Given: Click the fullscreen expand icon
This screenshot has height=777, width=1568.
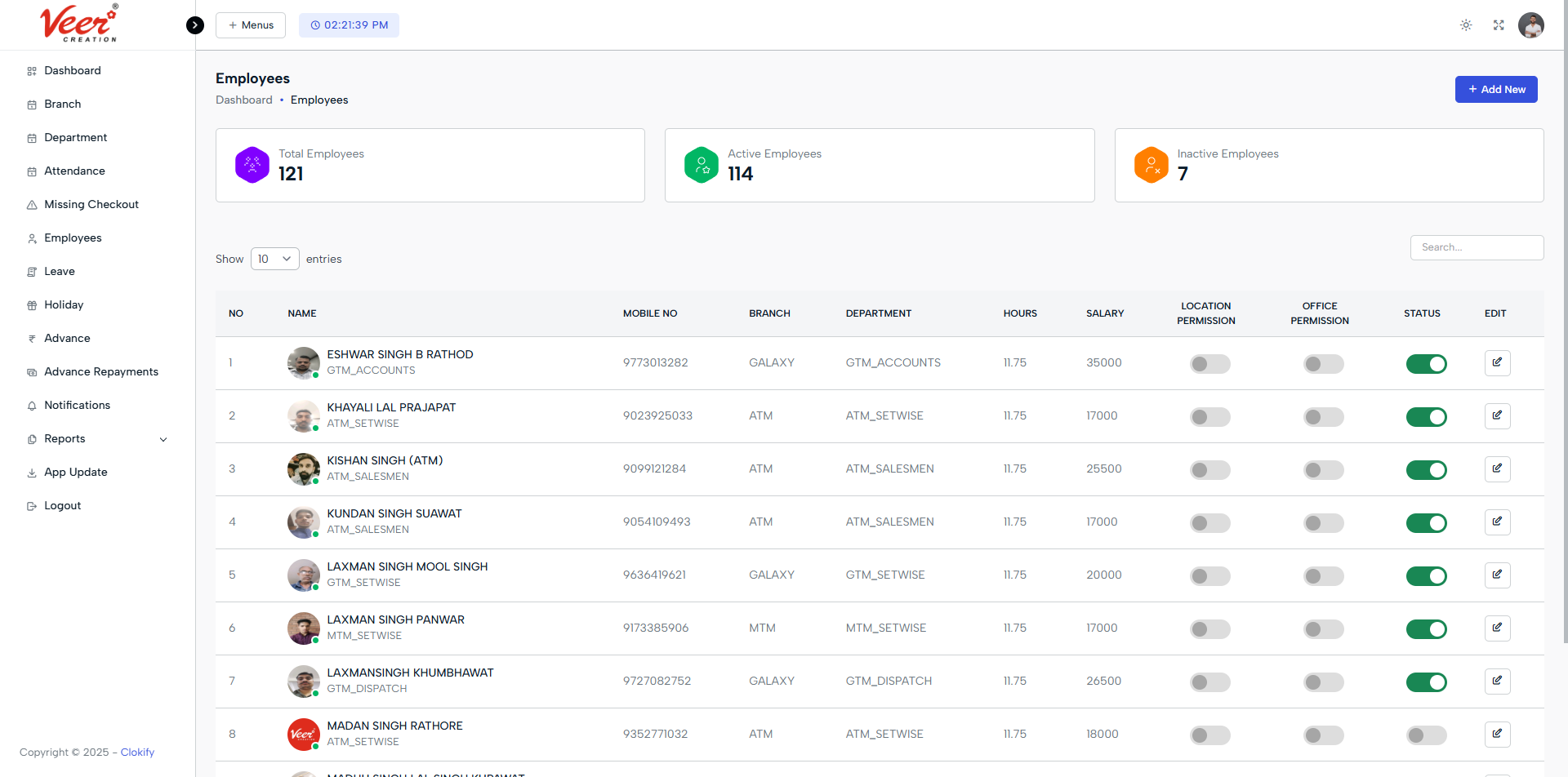Looking at the screenshot, I should pos(1499,25).
